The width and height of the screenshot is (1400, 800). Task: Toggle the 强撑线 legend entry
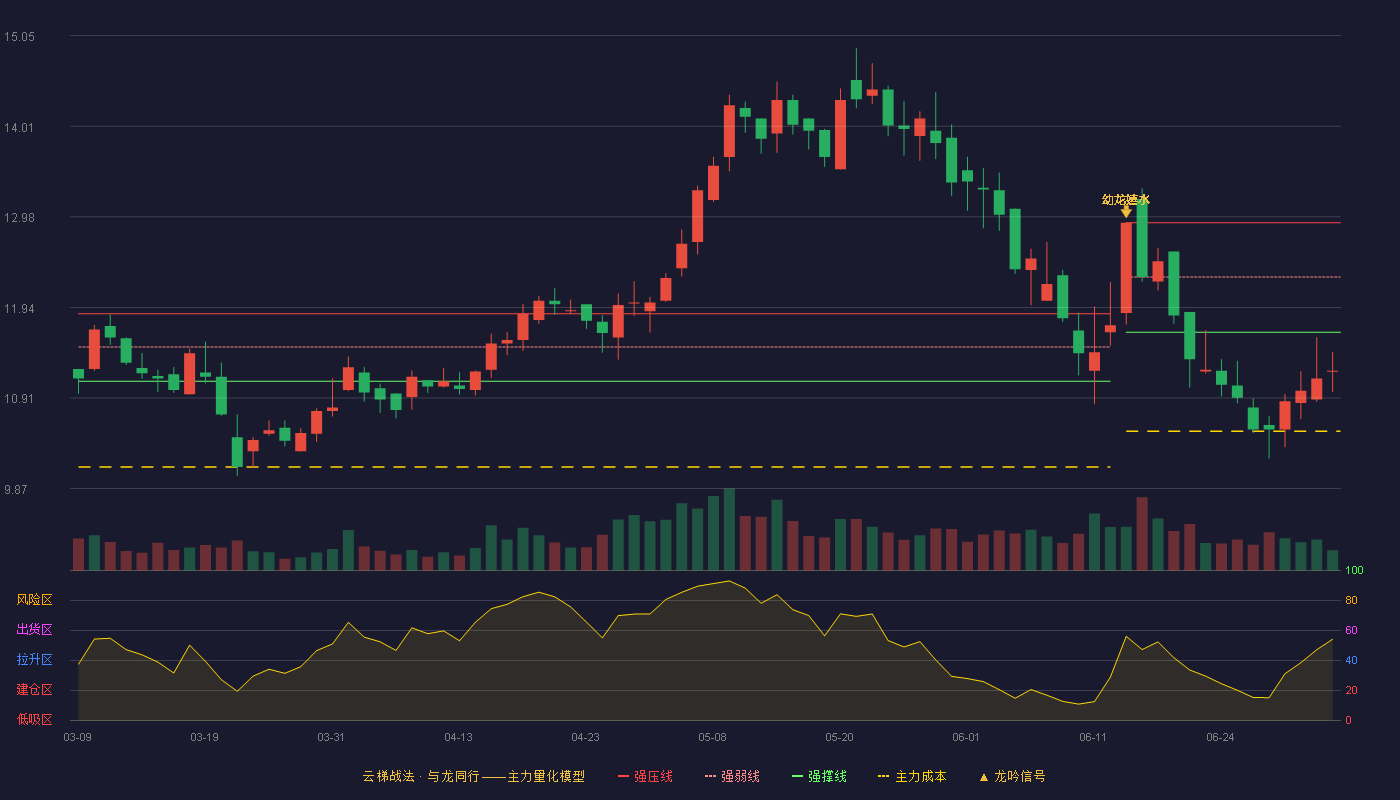click(819, 776)
